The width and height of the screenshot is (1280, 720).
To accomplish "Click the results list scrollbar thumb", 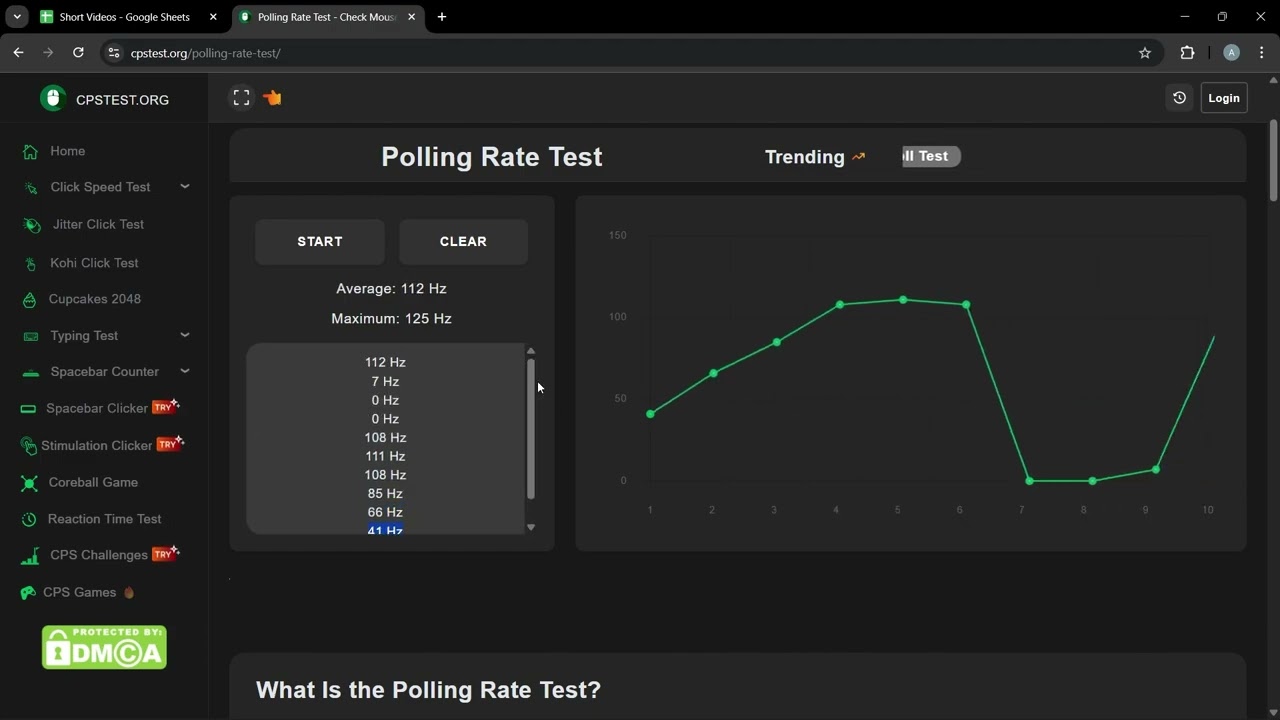I will (531, 428).
